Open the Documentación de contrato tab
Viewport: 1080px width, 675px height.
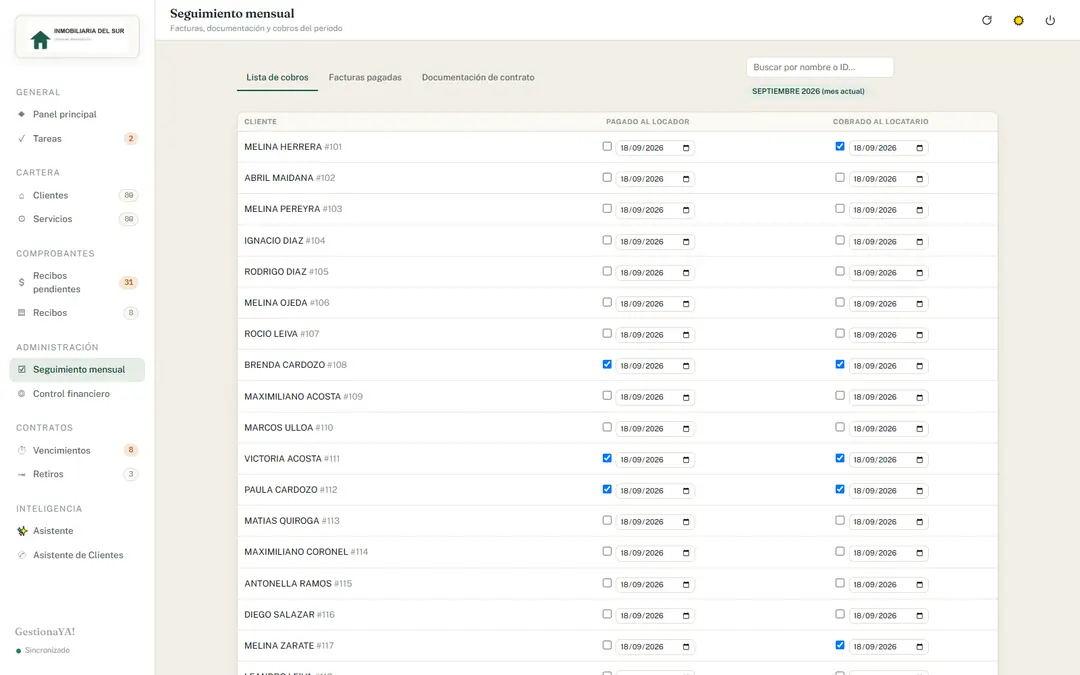(478, 77)
